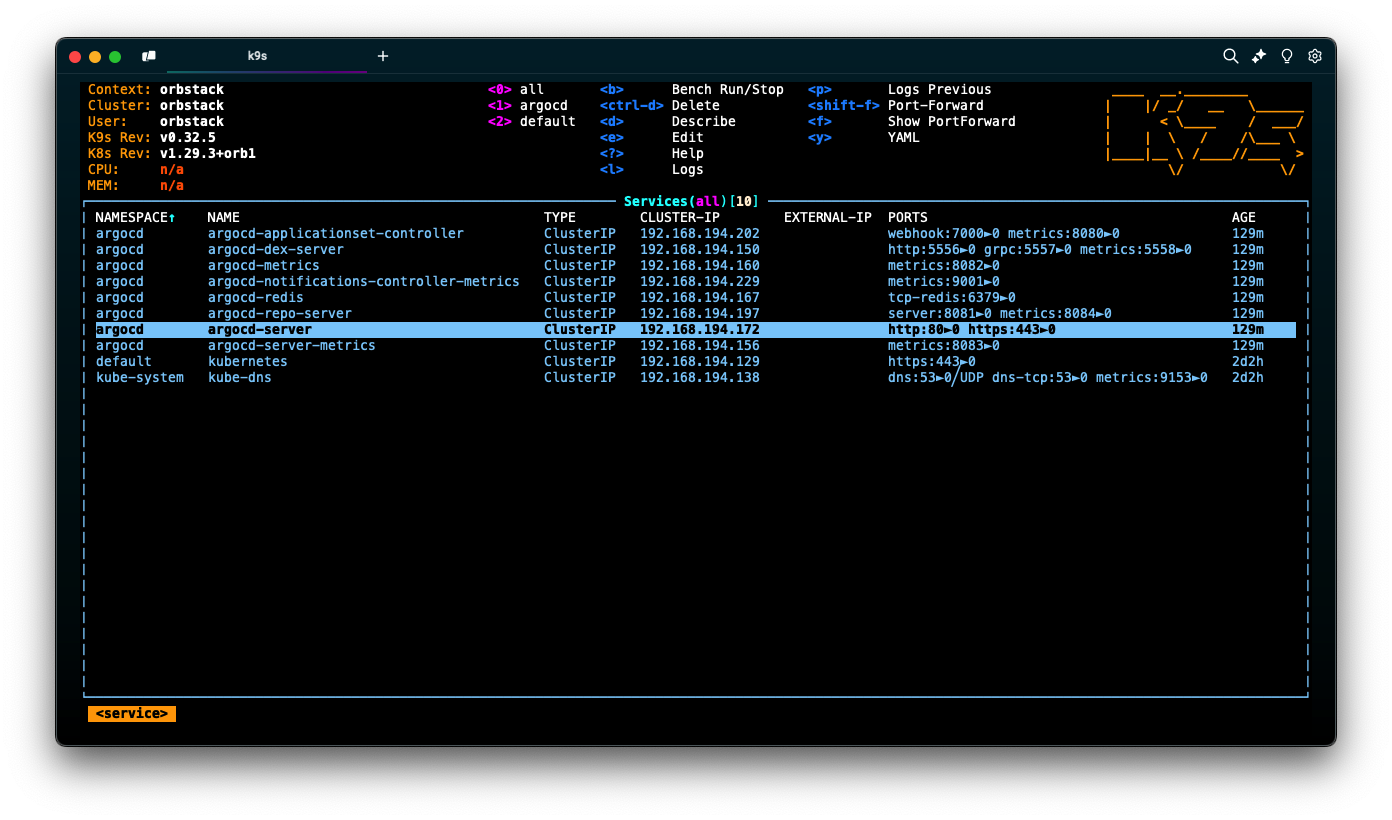Click the lightbulb tips icon
Viewport: 1392px width, 820px height.
point(1287,56)
